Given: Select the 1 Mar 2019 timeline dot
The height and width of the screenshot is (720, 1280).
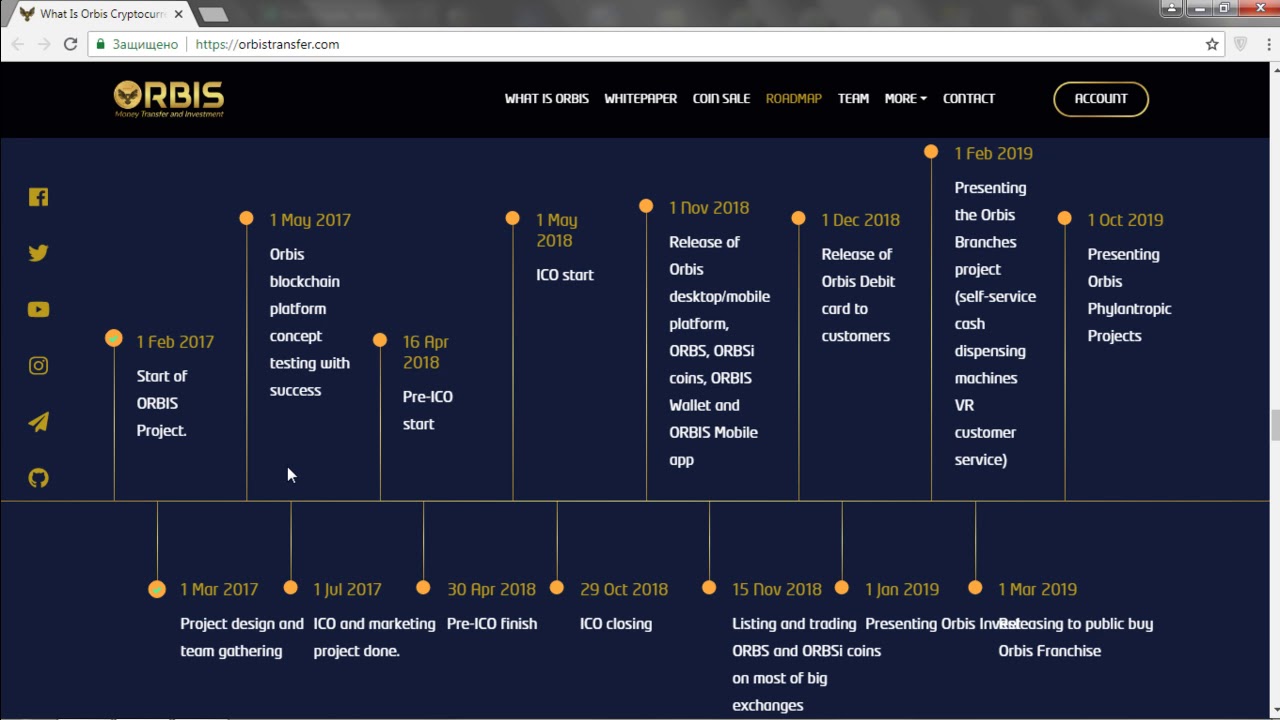Looking at the screenshot, I should (975, 588).
